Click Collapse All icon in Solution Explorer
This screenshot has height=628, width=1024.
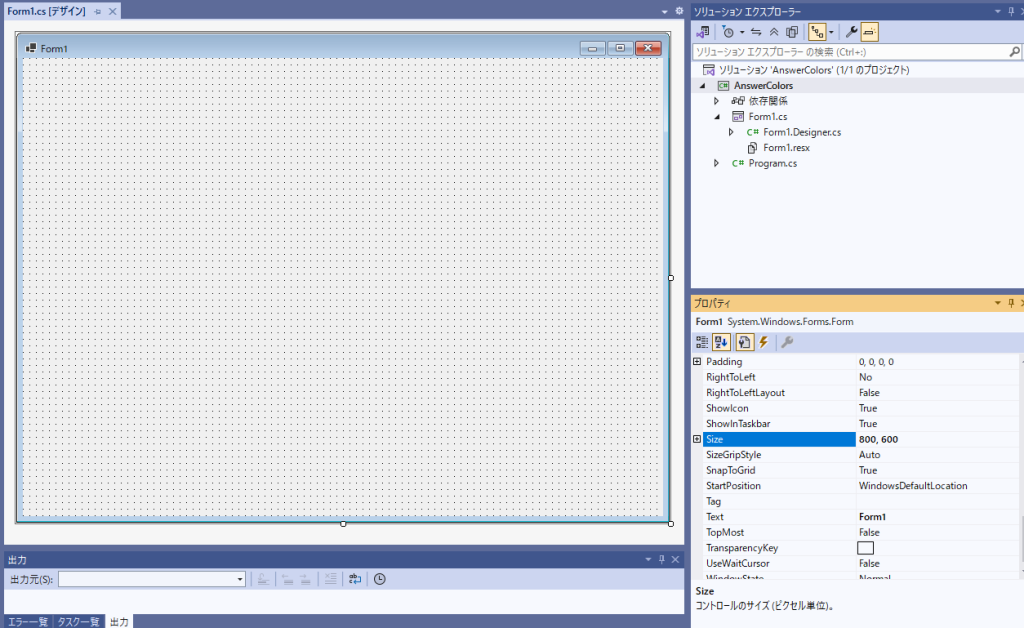(x=775, y=32)
